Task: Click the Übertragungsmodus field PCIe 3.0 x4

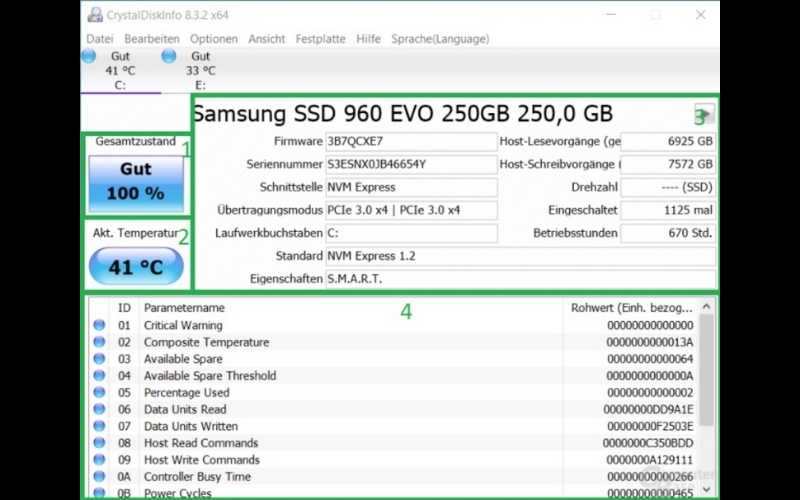Action: pyautogui.click(x=411, y=210)
